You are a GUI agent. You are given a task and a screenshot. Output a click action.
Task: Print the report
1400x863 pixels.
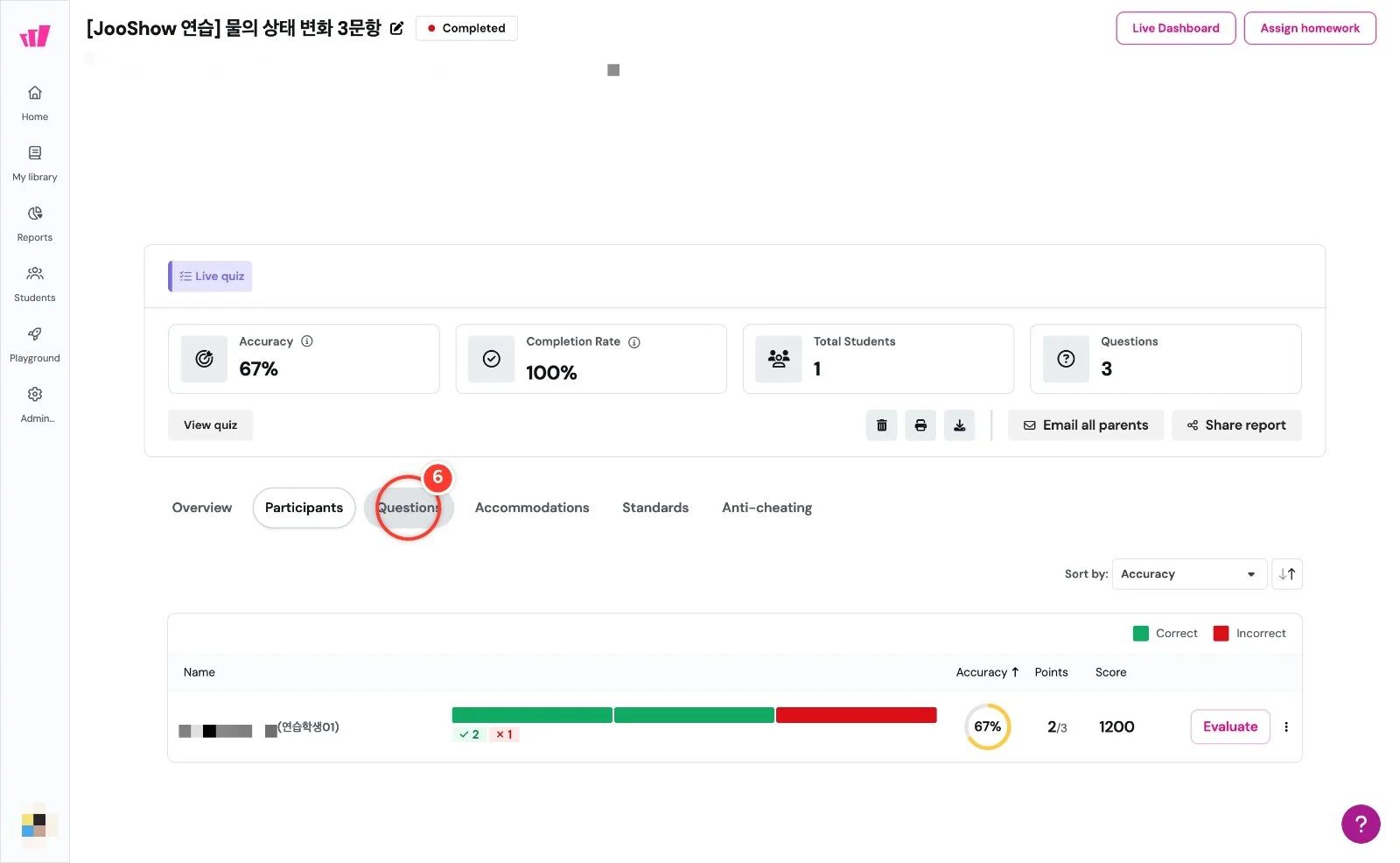(x=920, y=425)
